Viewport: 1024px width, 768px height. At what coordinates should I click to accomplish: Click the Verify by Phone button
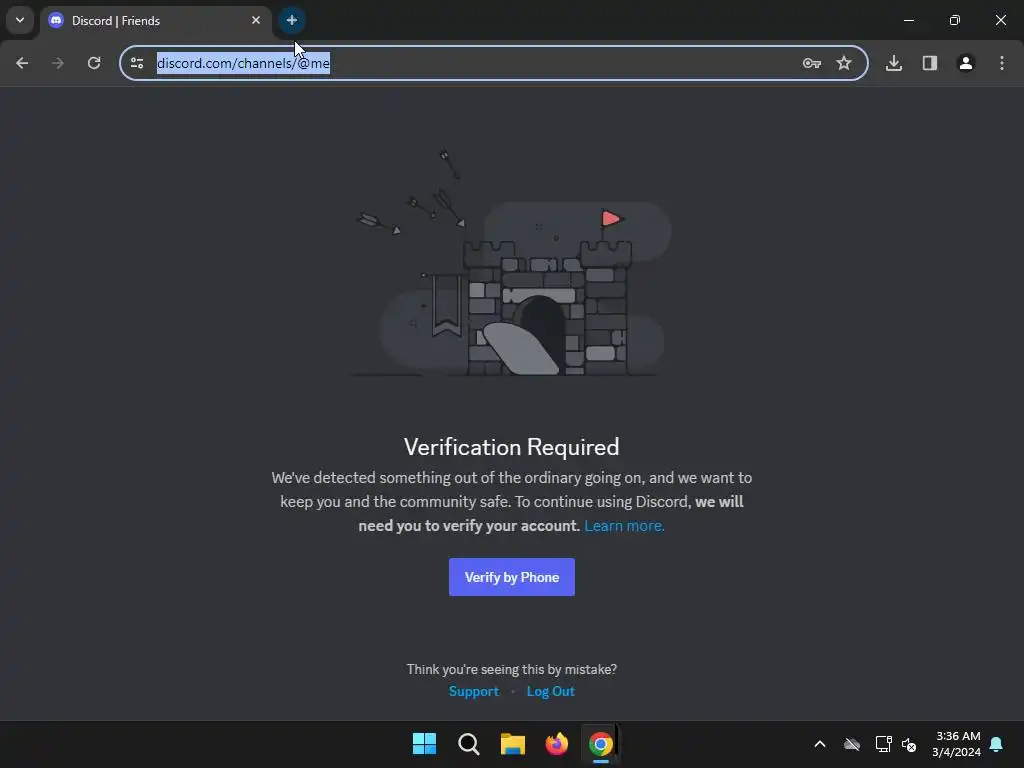click(511, 577)
